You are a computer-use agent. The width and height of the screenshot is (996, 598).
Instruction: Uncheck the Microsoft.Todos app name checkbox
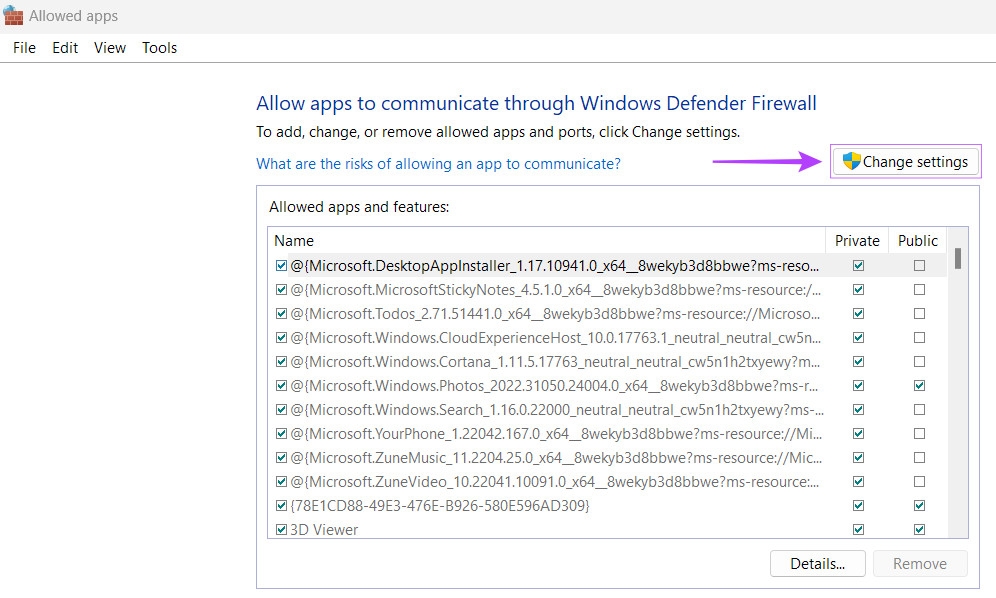[281, 314]
